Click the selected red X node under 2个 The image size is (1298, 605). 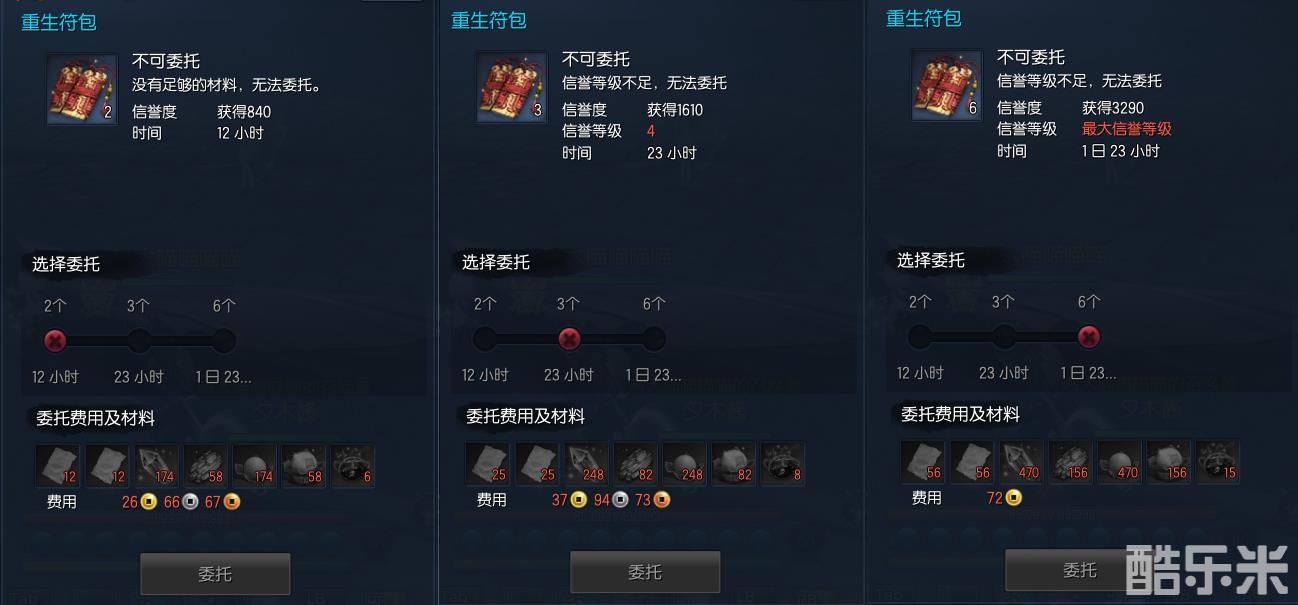coord(55,341)
